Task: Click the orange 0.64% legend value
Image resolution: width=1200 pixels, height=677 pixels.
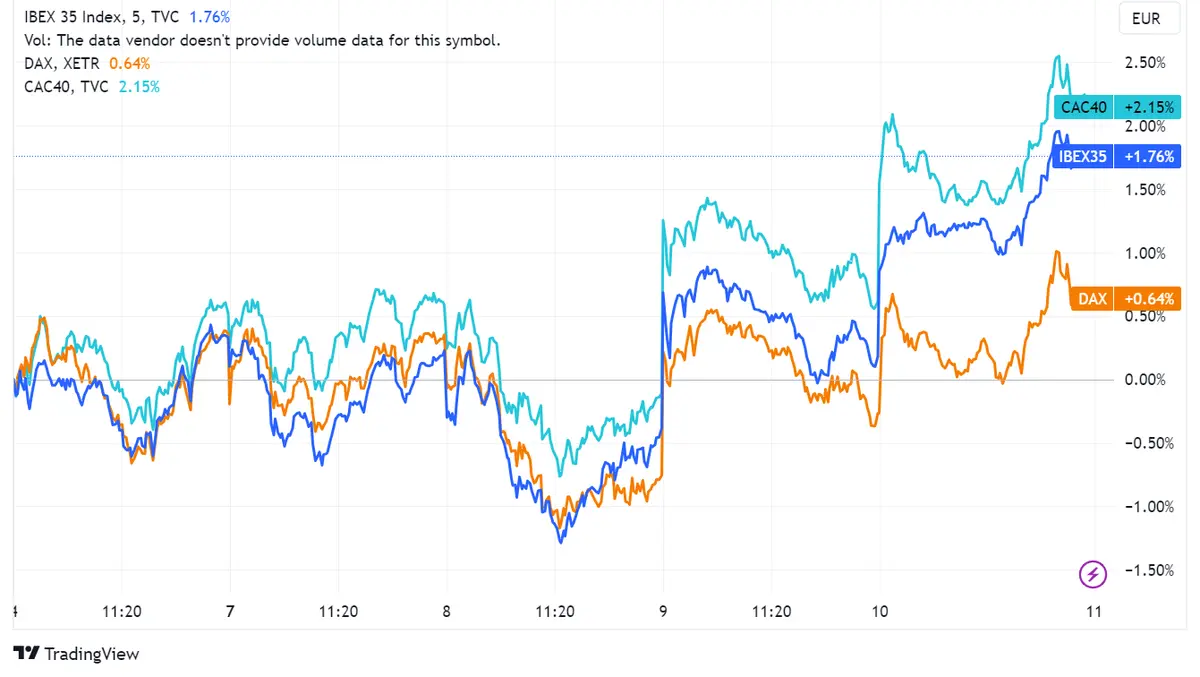Action: [130, 62]
